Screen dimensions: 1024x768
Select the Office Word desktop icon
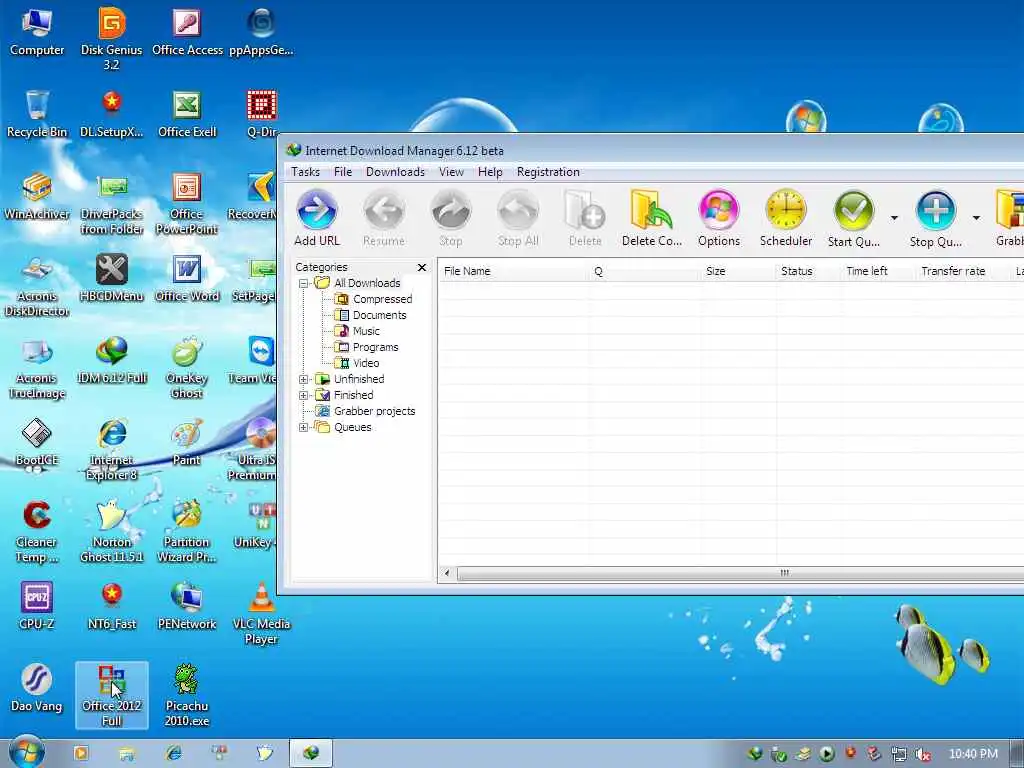point(187,278)
